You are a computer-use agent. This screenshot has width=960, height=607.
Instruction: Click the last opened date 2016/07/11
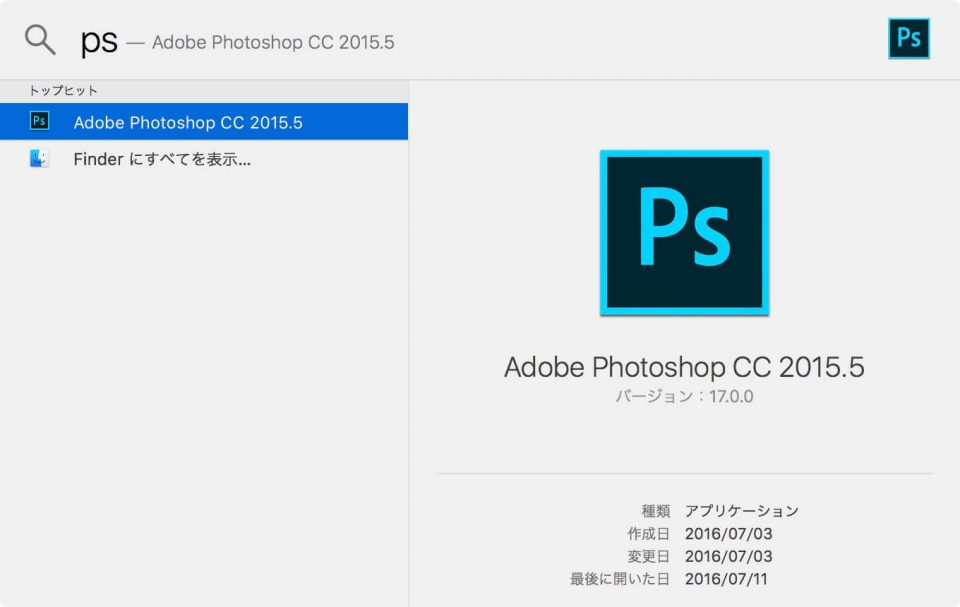click(x=726, y=579)
